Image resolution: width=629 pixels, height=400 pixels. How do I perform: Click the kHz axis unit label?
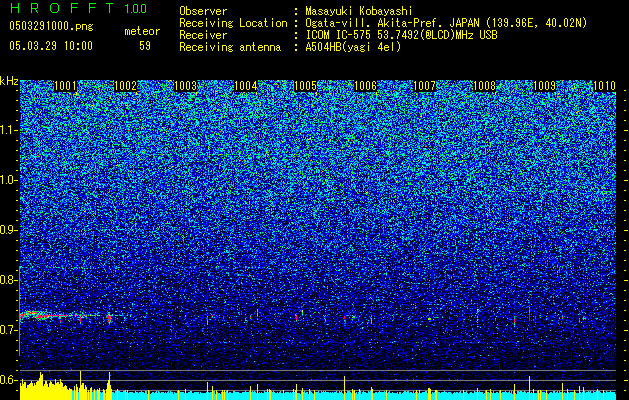9,81
